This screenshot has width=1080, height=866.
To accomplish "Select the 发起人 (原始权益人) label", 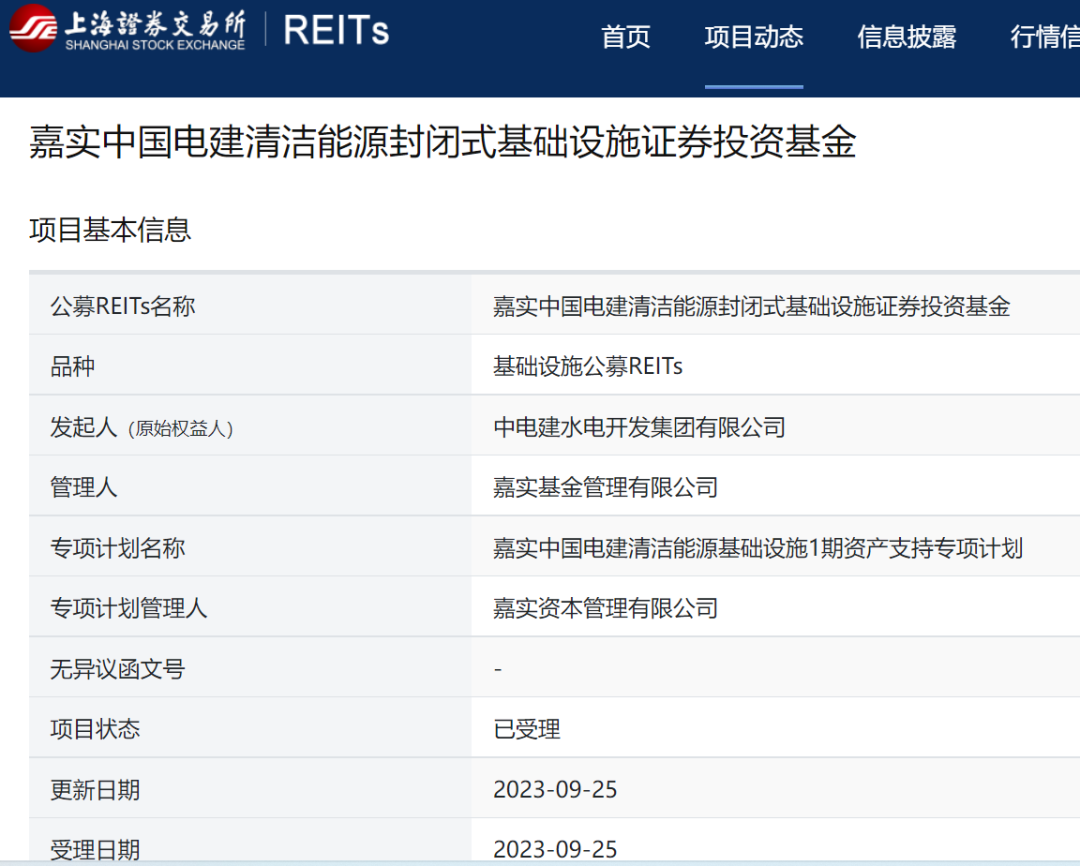I will coord(142,427).
